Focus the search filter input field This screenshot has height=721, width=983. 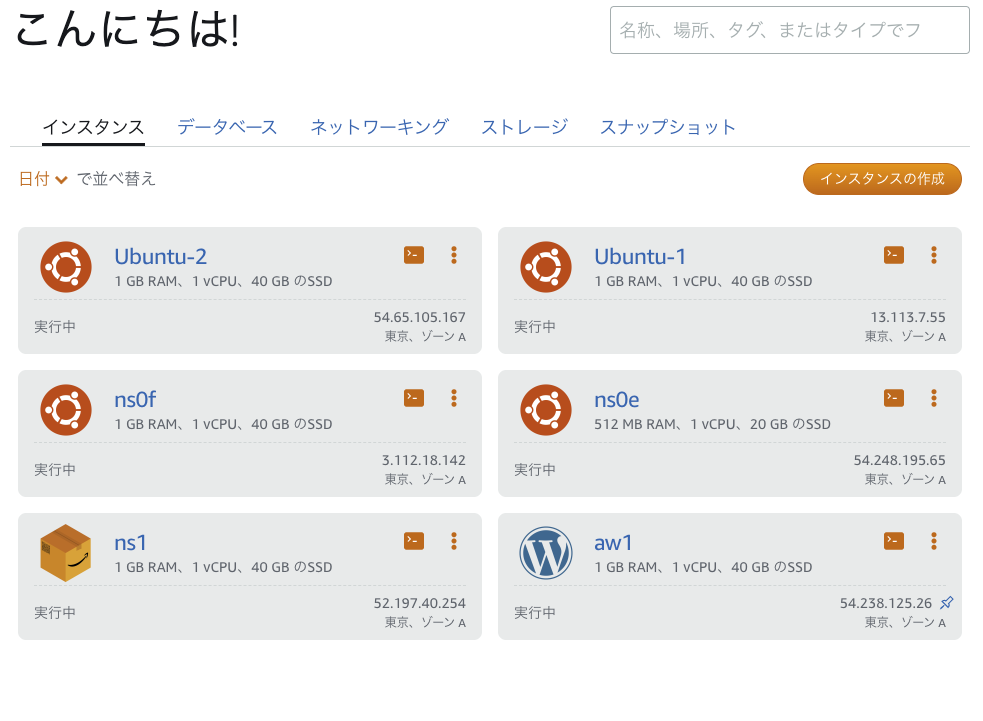pyautogui.click(x=789, y=30)
